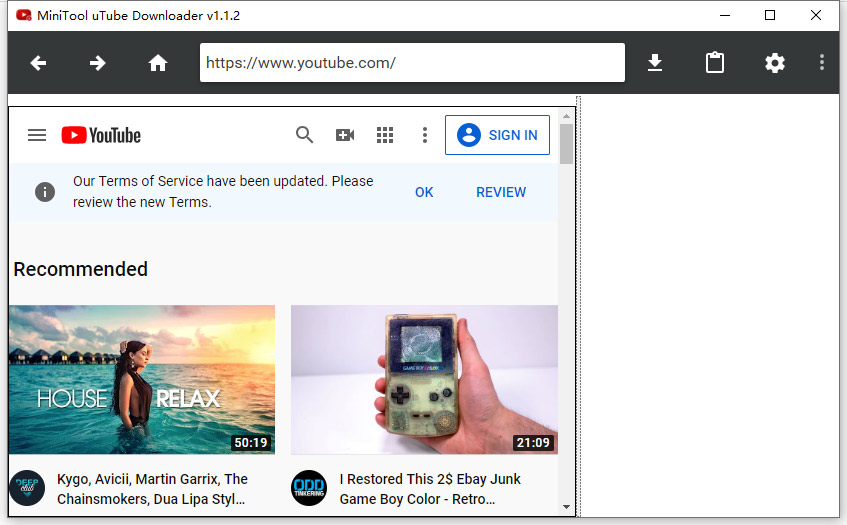Image resolution: width=847 pixels, height=525 pixels.
Task: Click the URL address field
Action: point(412,63)
